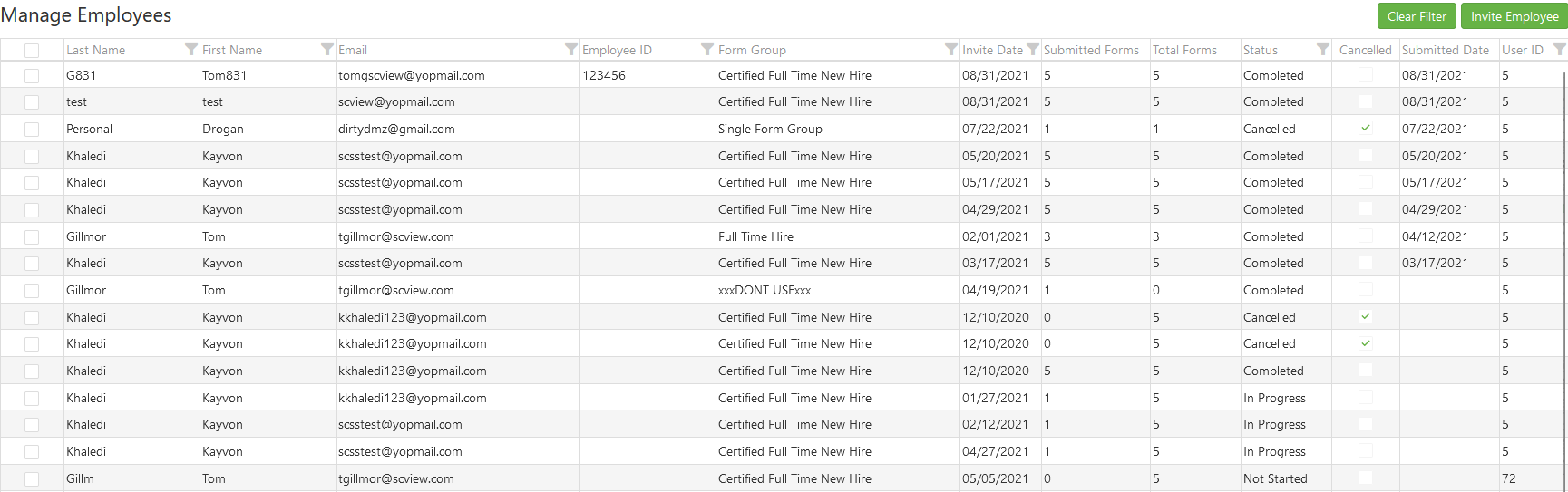Check the Gillmor Full Time Hire row
1568x492 pixels.
(32, 237)
